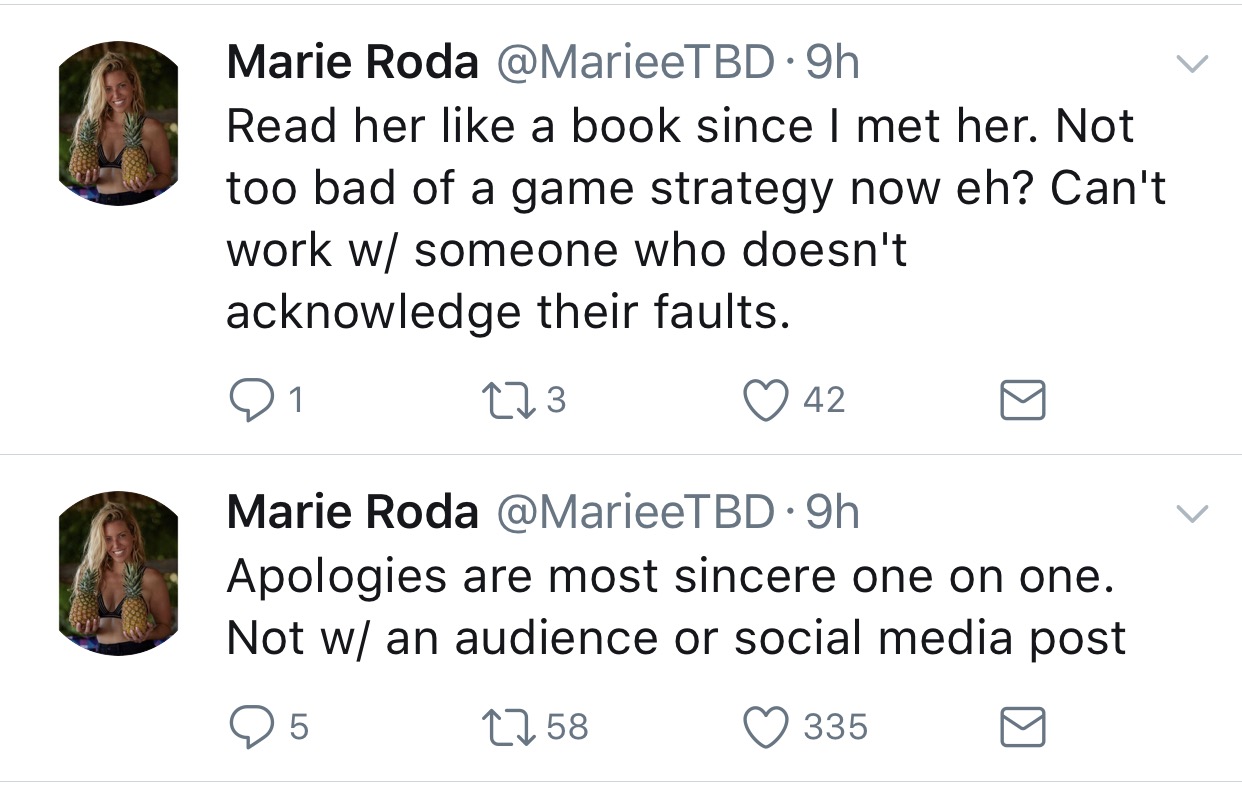
Task: Open the first tweet's dropdown chevron menu
Action: (1190, 65)
